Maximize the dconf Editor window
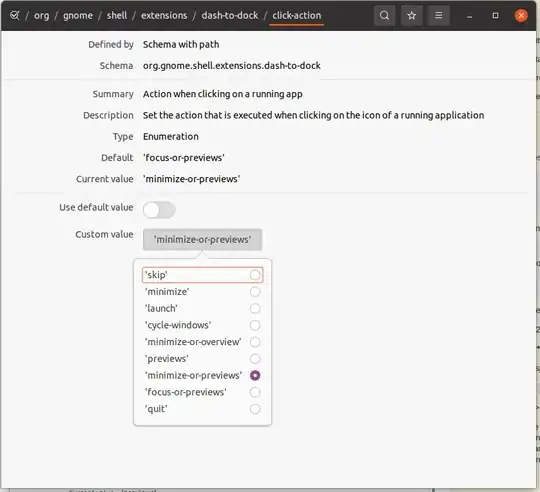Image resolution: width=540 pixels, height=492 pixels. coord(495,15)
